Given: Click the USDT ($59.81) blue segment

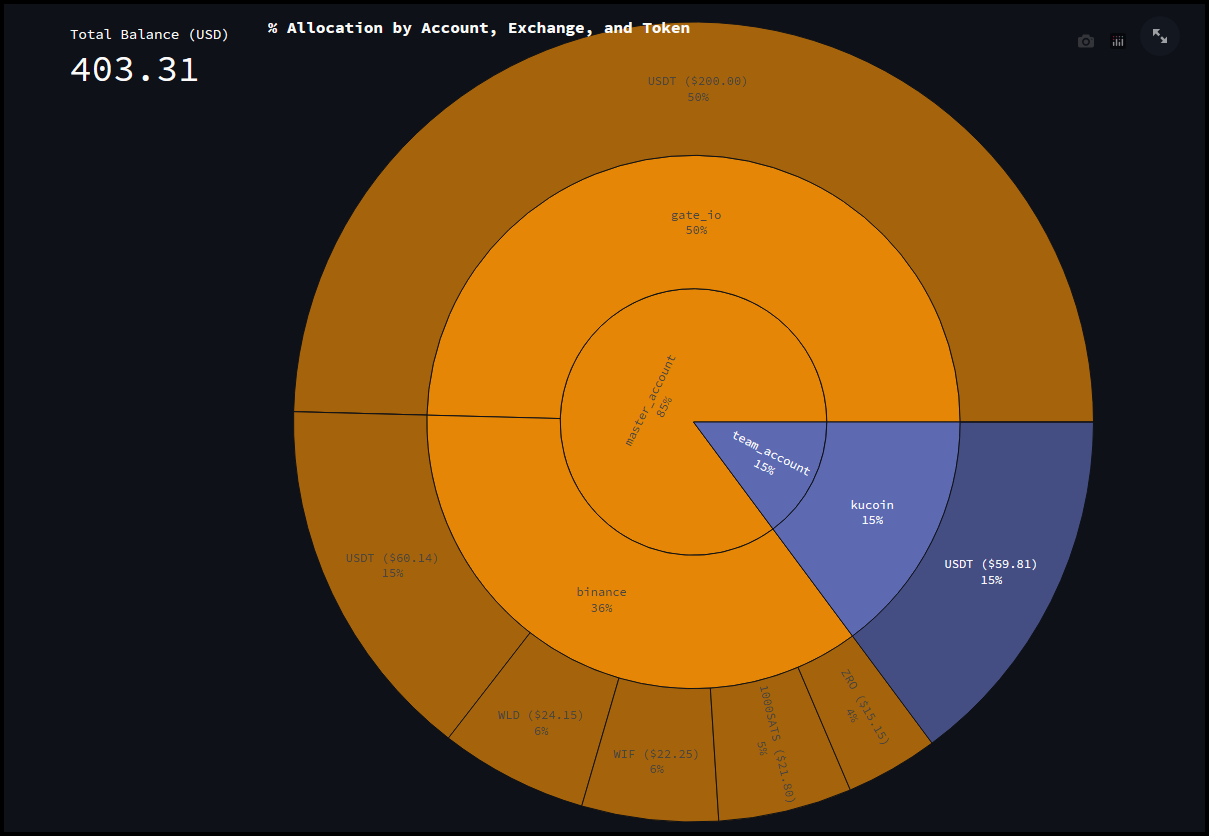Looking at the screenshot, I should pos(990,571).
